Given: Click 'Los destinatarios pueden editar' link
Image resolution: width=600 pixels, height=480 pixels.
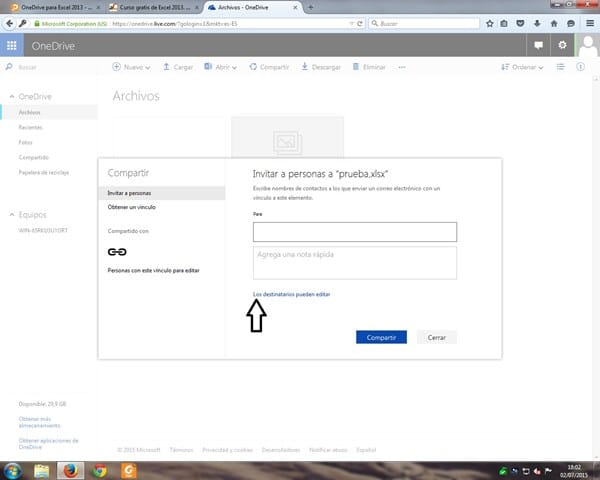Looking at the screenshot, I should (291, 294).
